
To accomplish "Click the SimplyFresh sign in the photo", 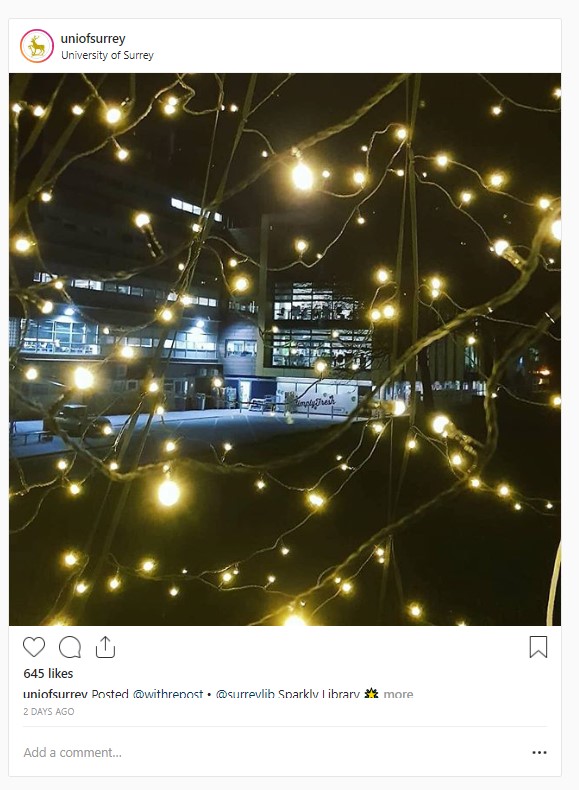I will (315, 402).
